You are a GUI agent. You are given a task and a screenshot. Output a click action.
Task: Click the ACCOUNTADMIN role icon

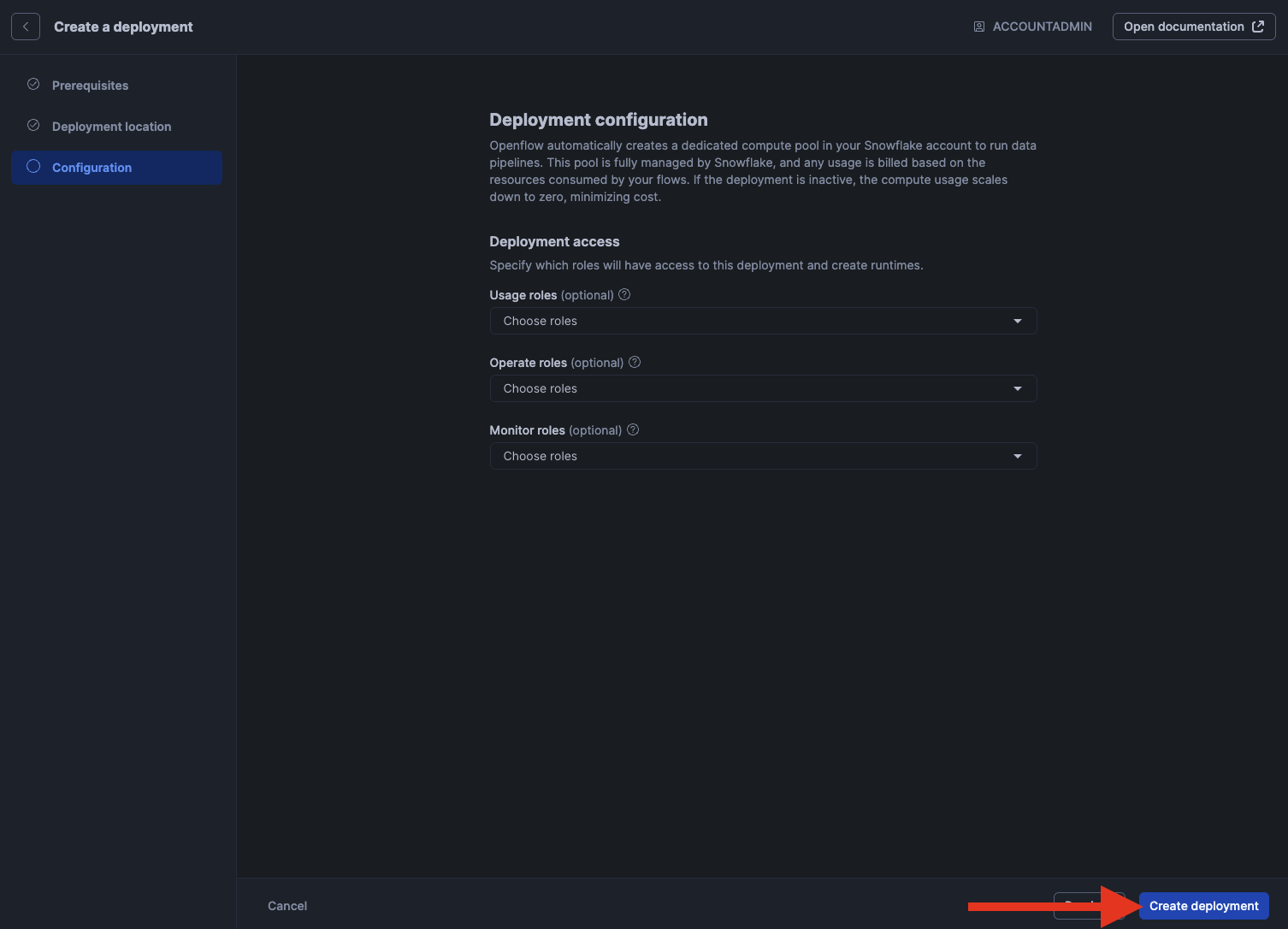pyautogui.click(x=979, y=27)
